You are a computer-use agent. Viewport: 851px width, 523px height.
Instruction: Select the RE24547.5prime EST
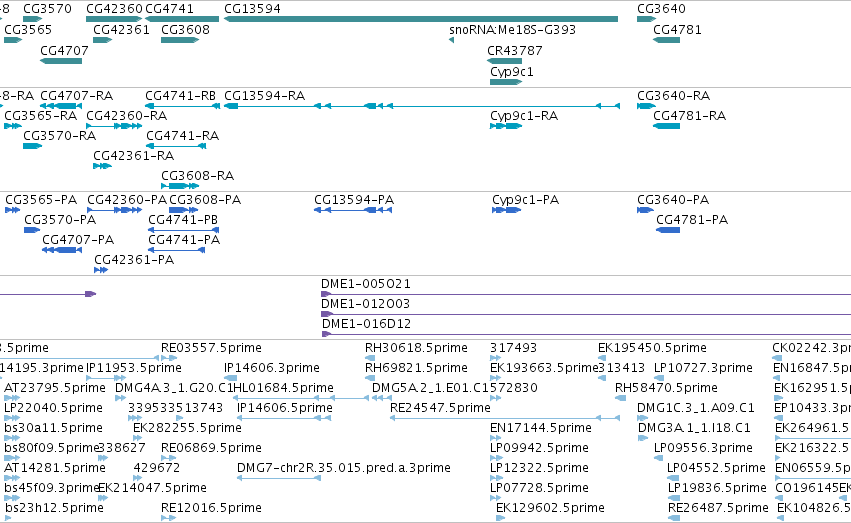point(505,418)
